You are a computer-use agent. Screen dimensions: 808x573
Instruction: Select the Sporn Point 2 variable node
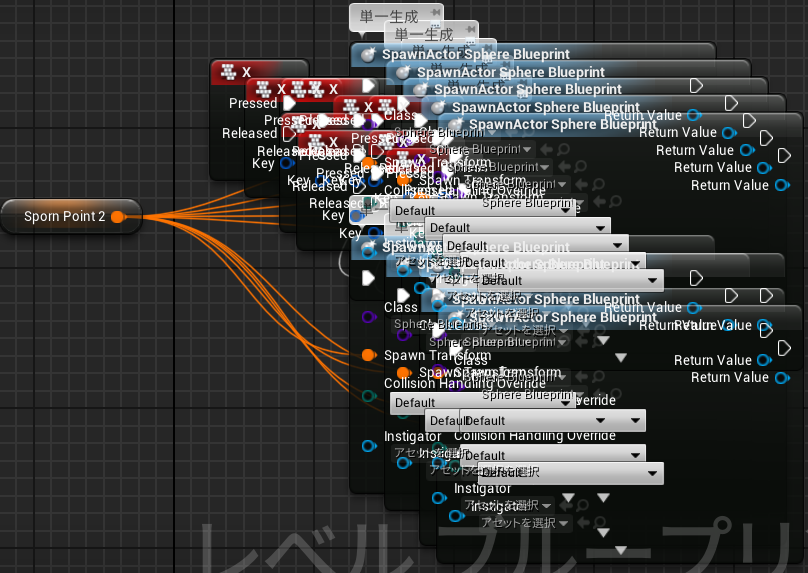[x=71, y=216]
